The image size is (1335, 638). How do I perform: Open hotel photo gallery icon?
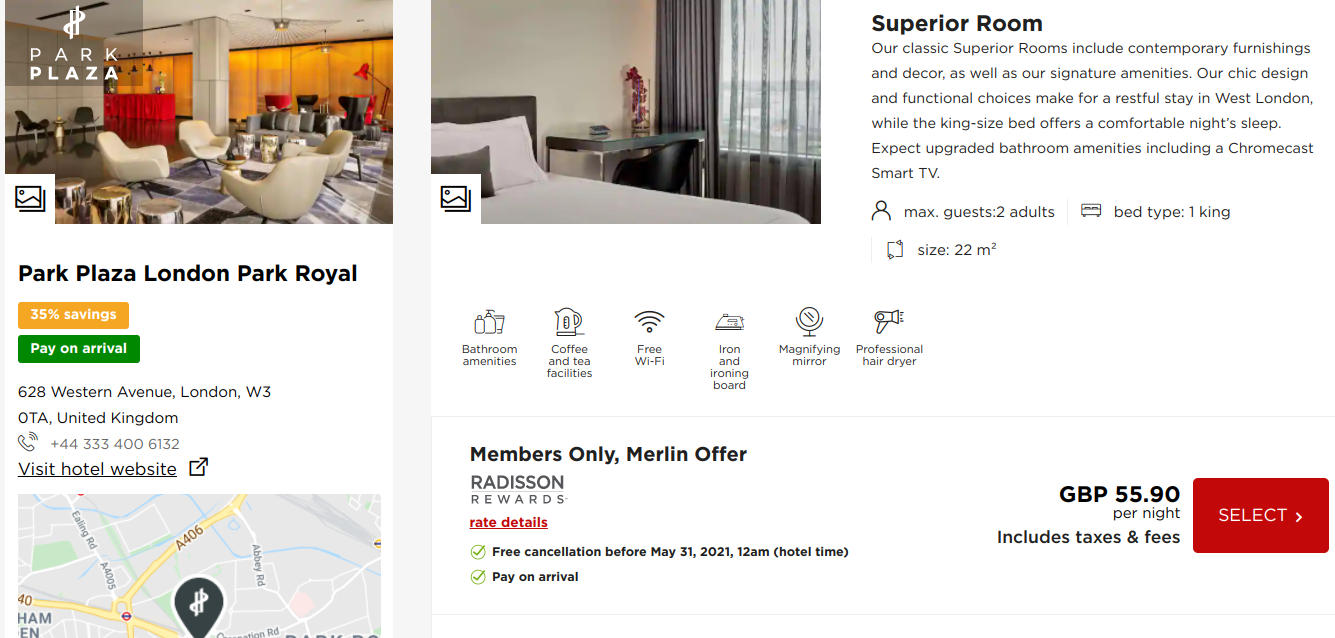click(30, 198)
